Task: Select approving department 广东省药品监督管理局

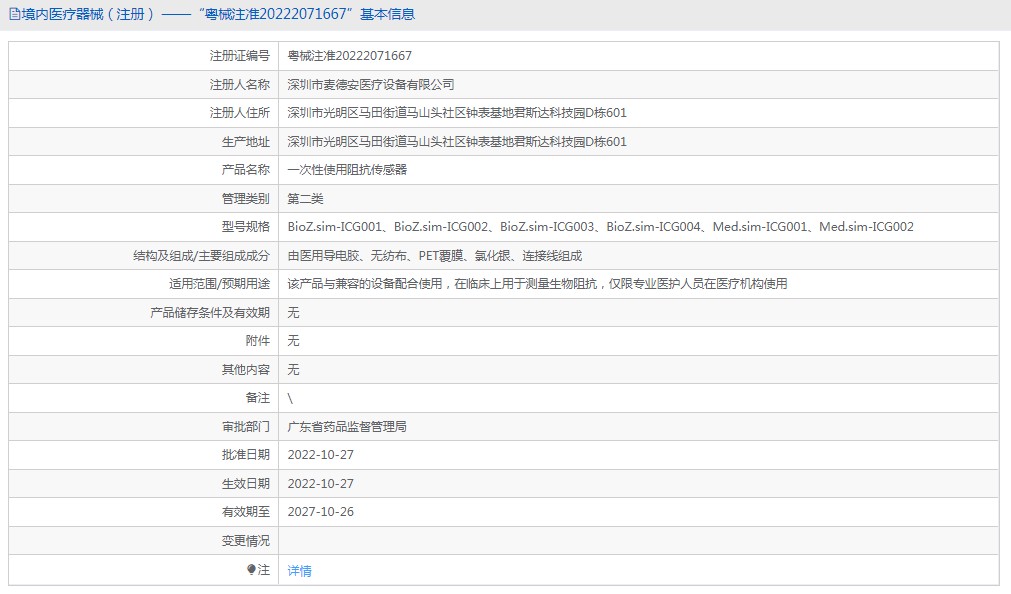Action: [x=347, y=426]
